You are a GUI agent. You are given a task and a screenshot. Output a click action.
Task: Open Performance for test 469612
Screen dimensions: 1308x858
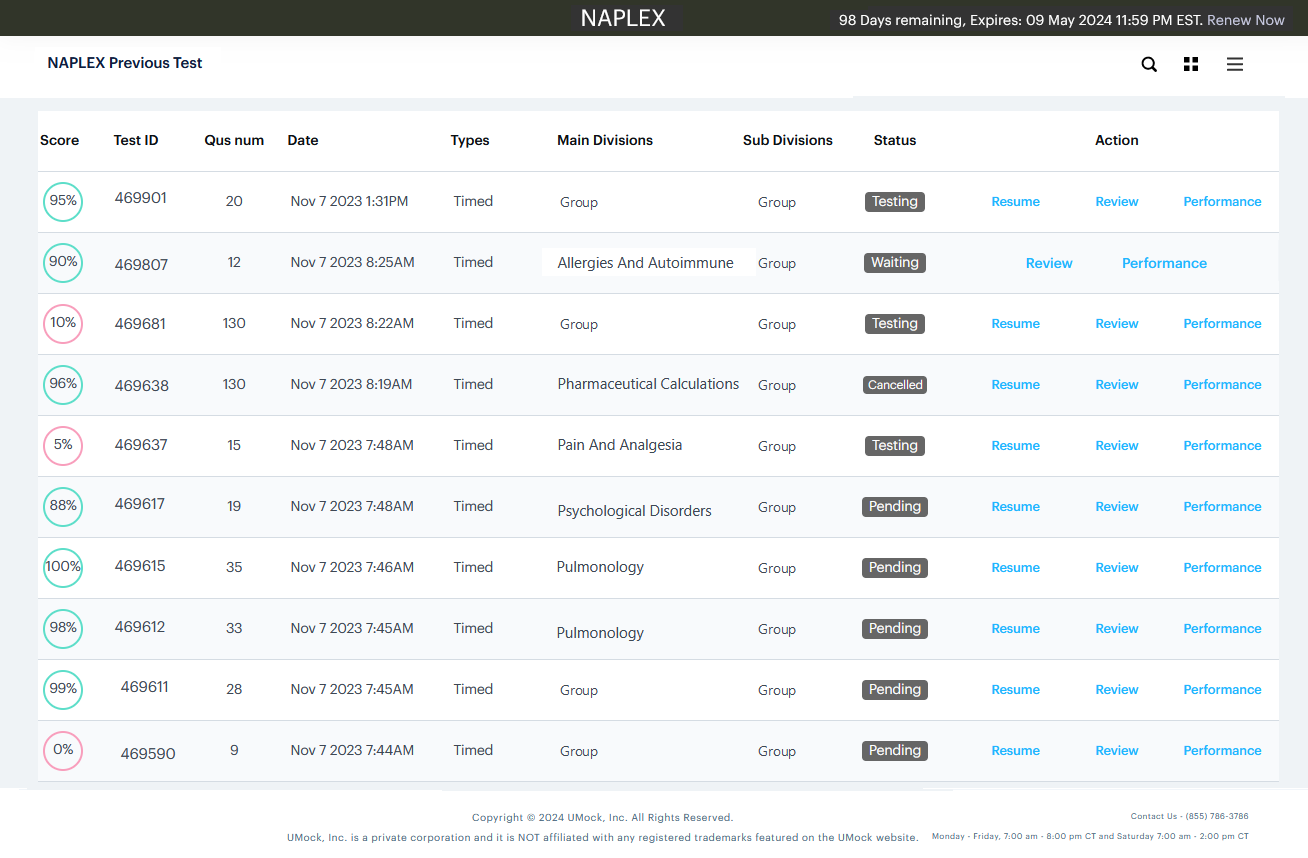point(1222,629)
